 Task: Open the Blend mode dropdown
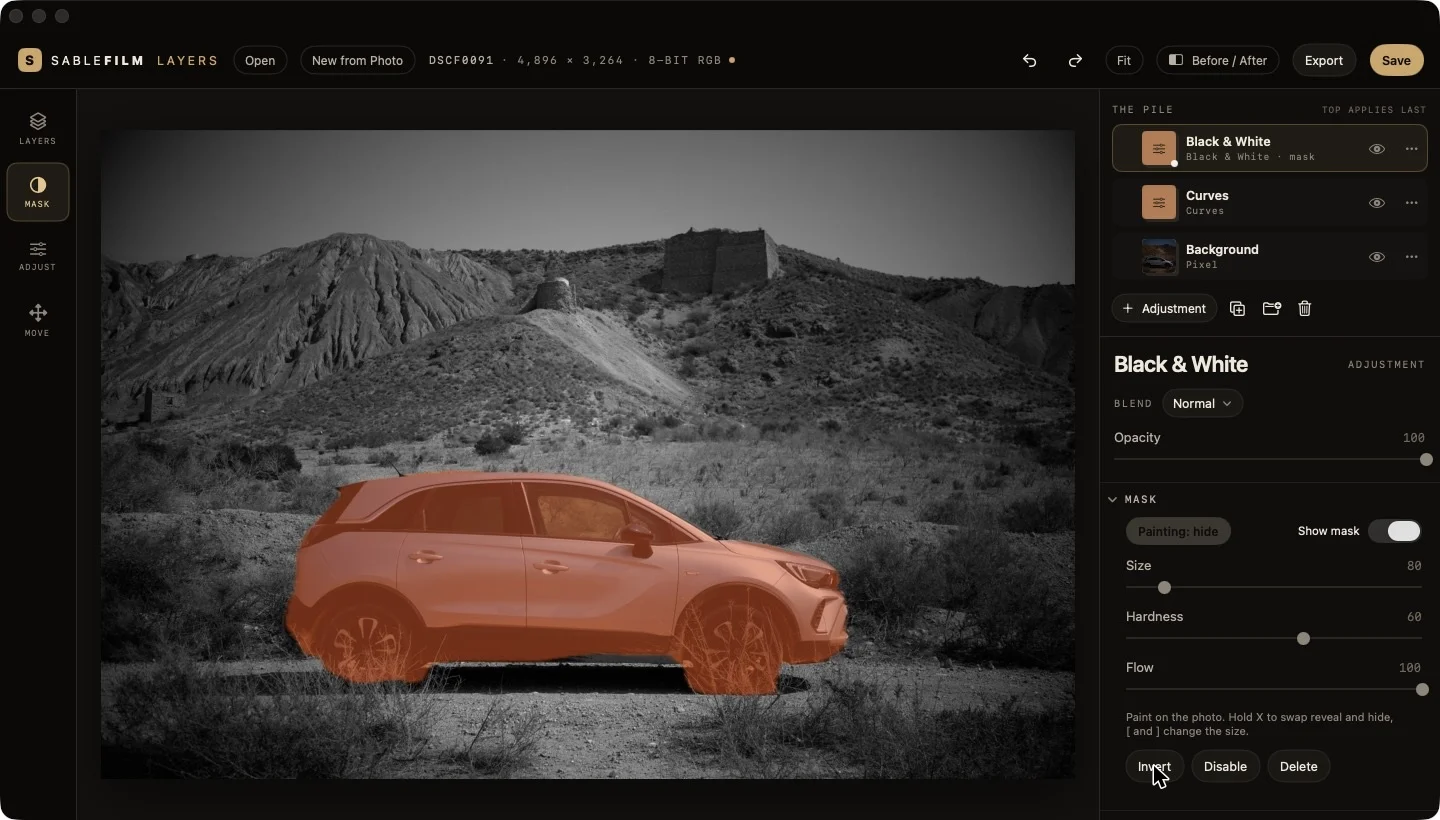pyautogui.click(x=1203, y=403)
